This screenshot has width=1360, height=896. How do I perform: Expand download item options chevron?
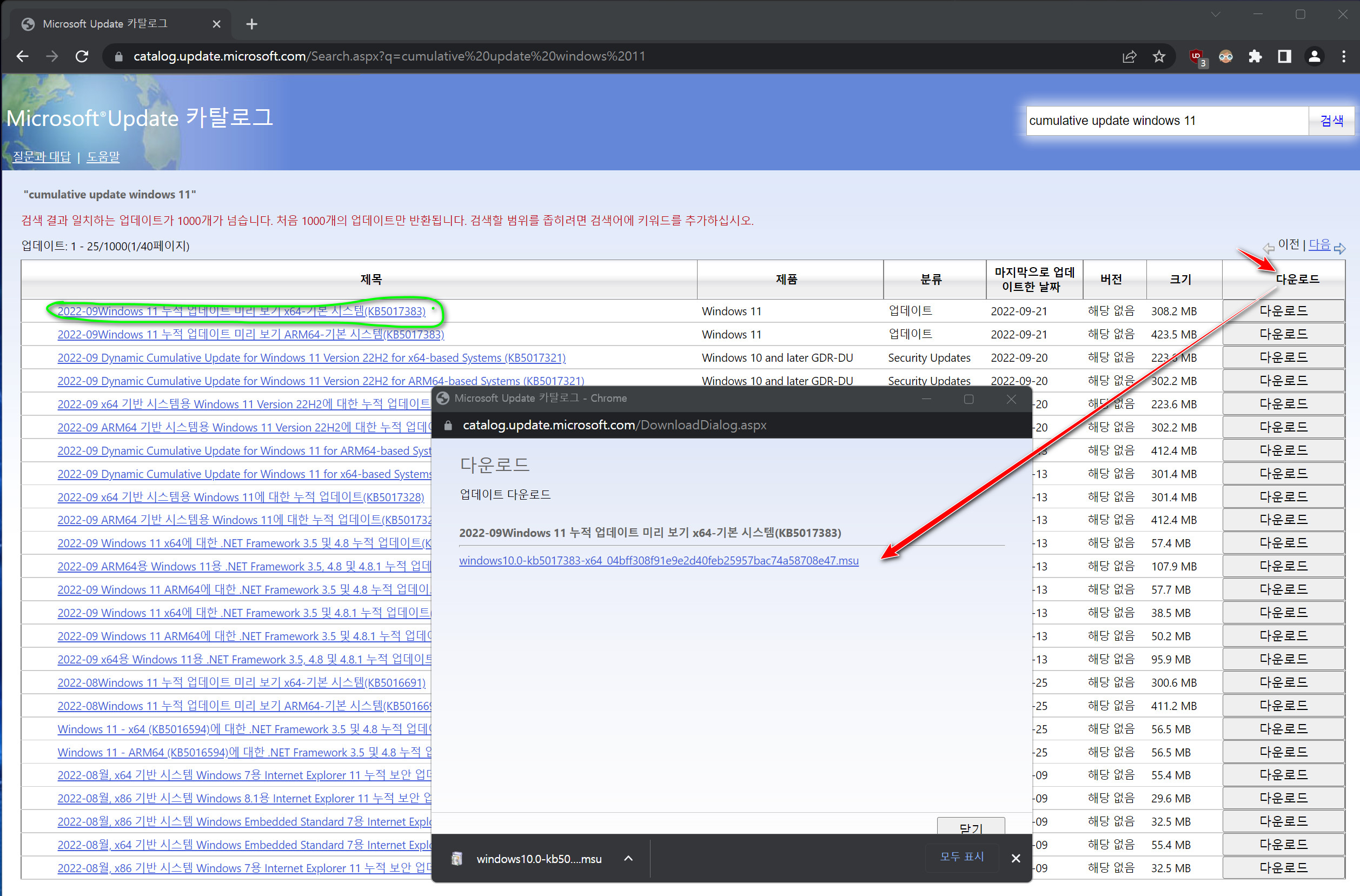pyautogui.click(x=628, y=858)
